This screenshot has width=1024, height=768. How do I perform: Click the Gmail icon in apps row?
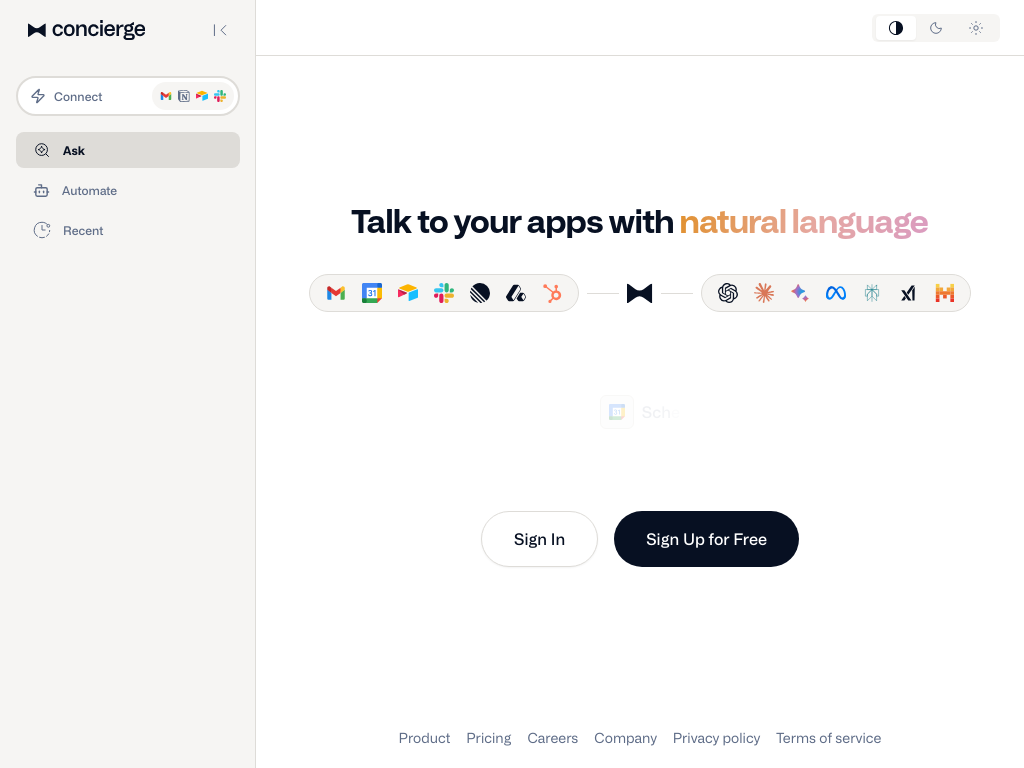[336, 293]
